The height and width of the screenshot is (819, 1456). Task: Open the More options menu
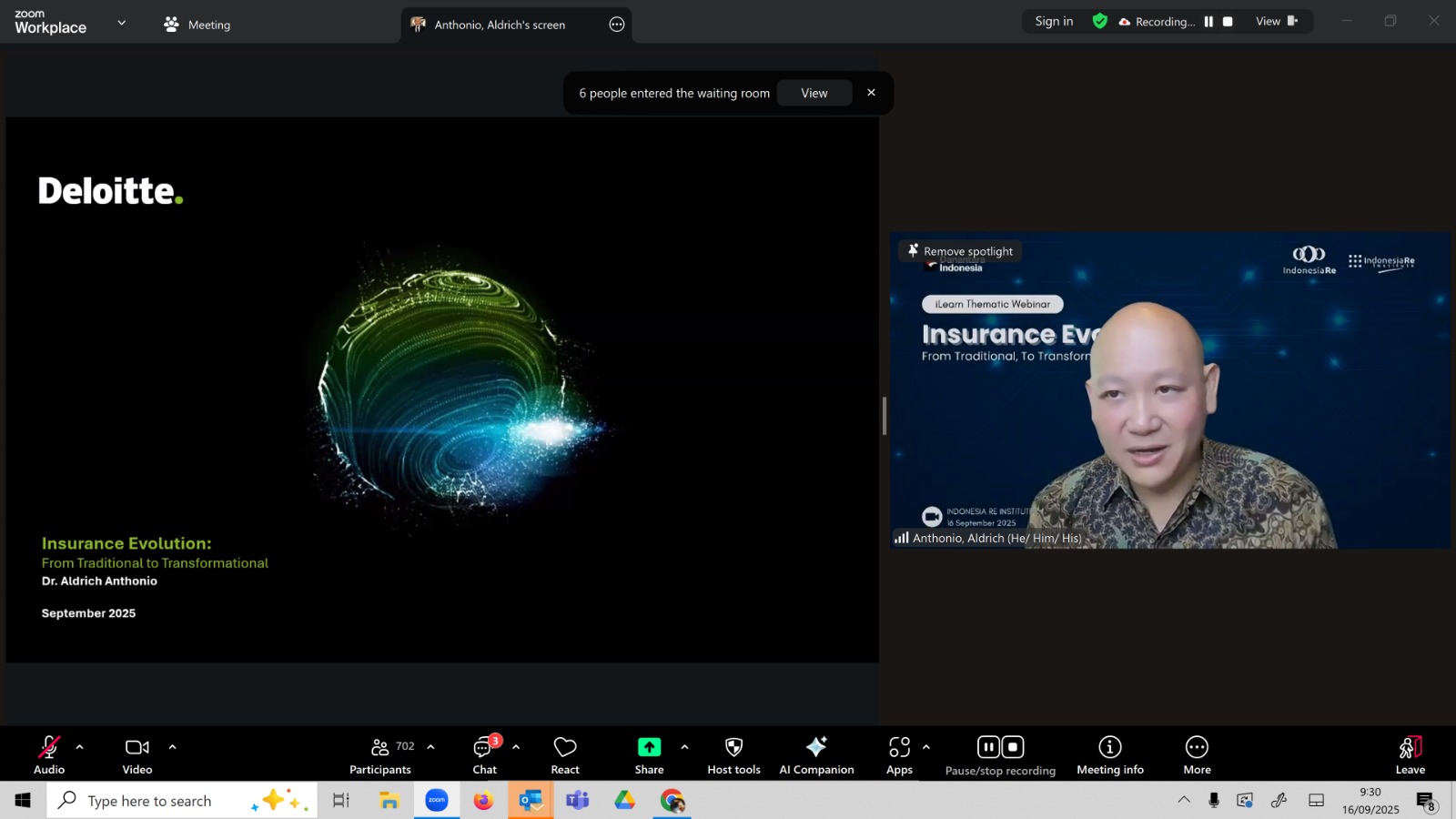(1197, 754)
